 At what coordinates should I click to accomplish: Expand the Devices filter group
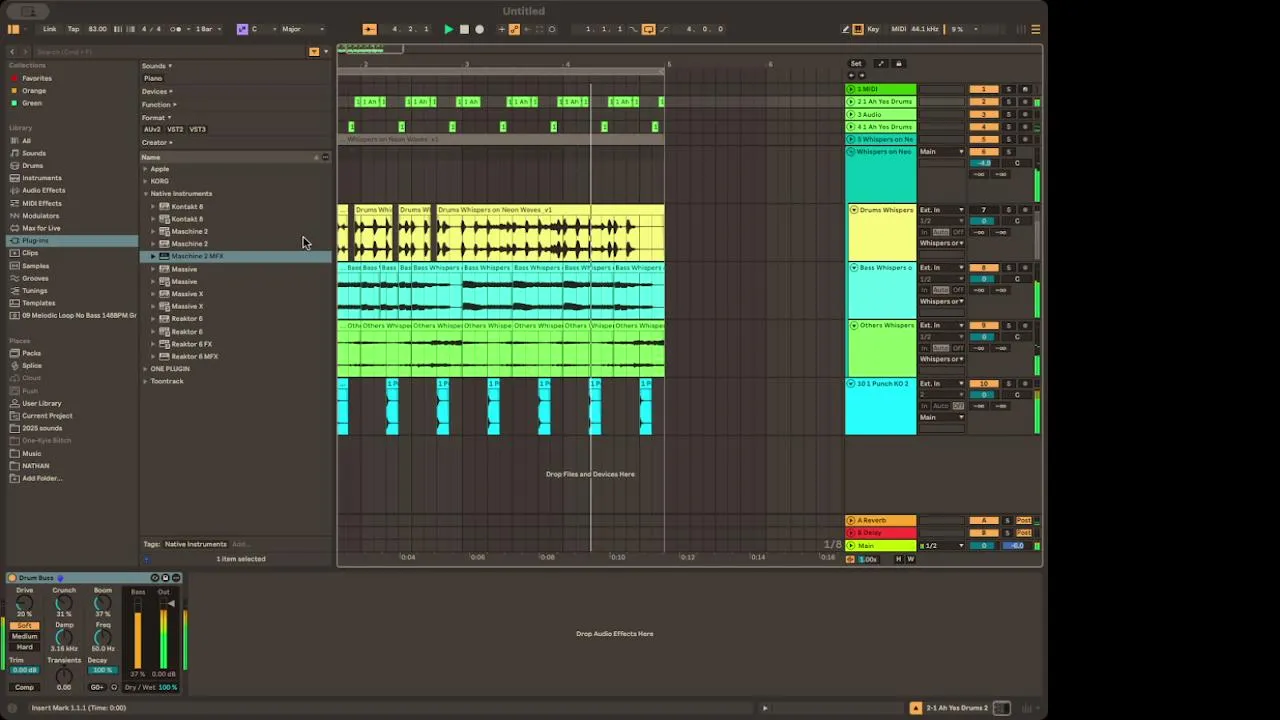coord(158,92)
